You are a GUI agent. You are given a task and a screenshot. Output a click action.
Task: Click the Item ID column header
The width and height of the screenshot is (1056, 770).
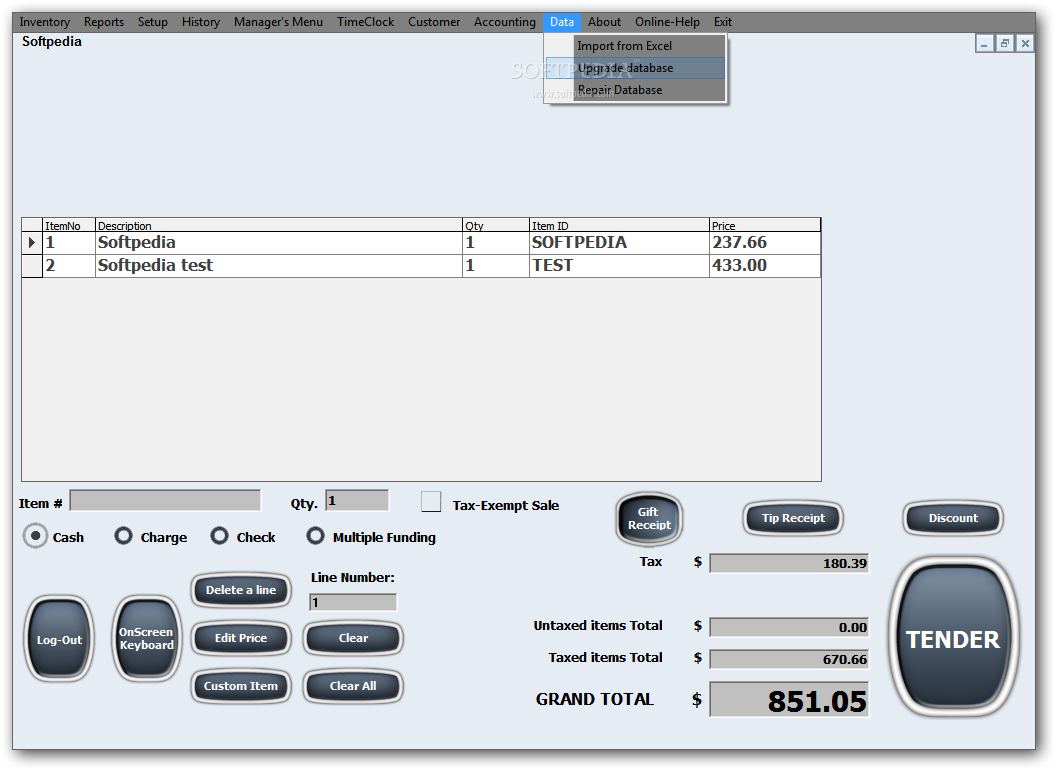point(619,225)
